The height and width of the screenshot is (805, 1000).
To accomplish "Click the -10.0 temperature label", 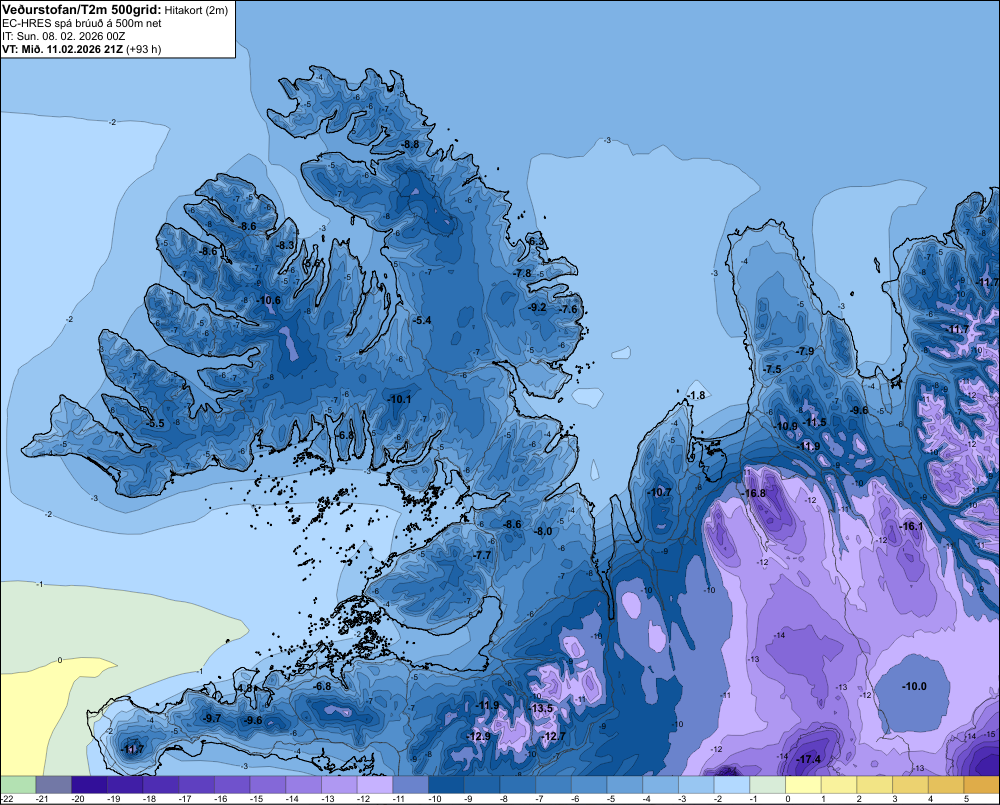I will click(914, 686).
